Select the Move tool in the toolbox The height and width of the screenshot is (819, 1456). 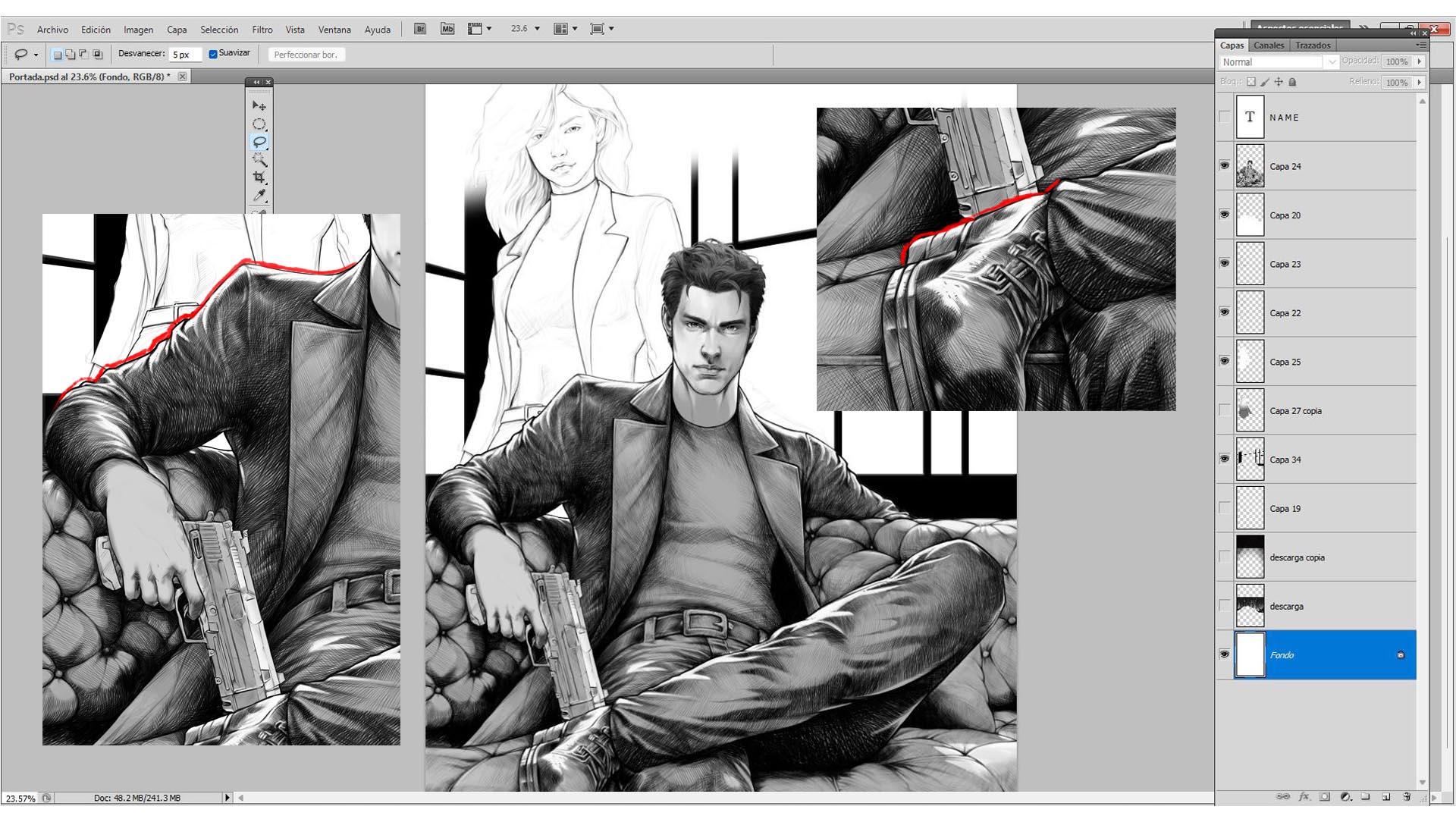point(259,105)
